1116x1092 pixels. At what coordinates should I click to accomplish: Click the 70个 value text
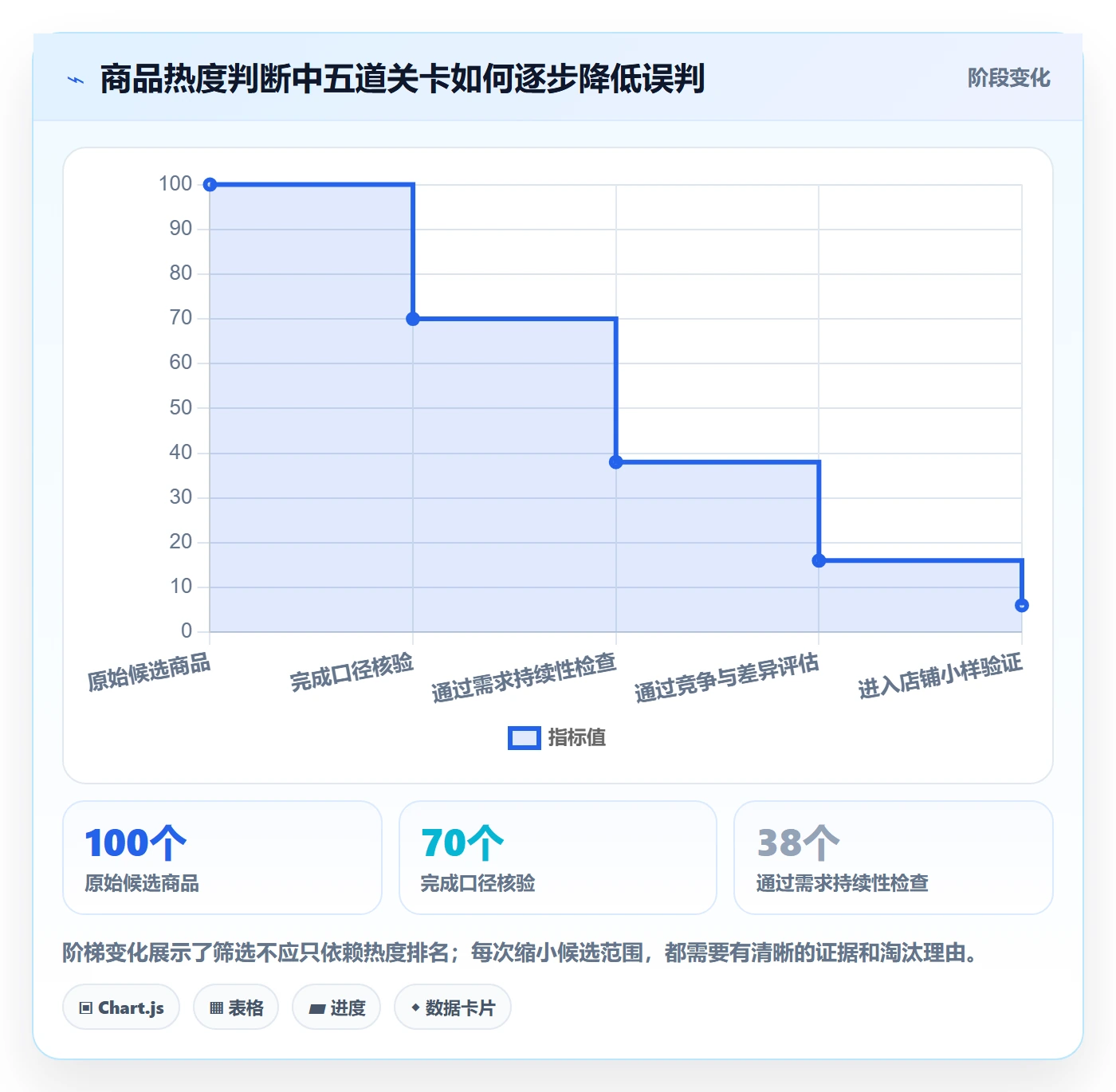point(462,843)
